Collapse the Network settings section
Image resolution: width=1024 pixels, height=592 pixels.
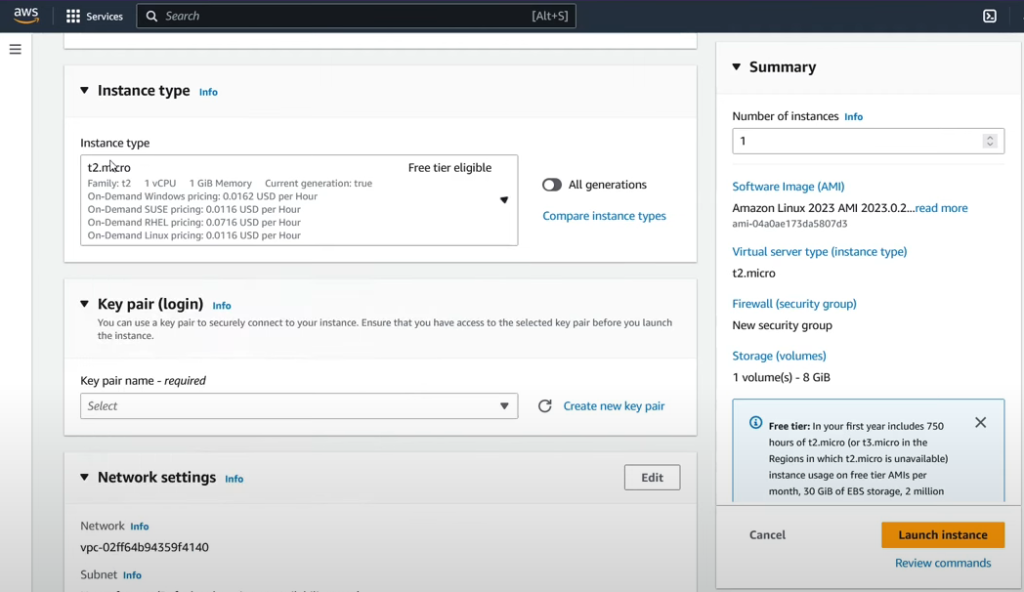coord(84,477)
